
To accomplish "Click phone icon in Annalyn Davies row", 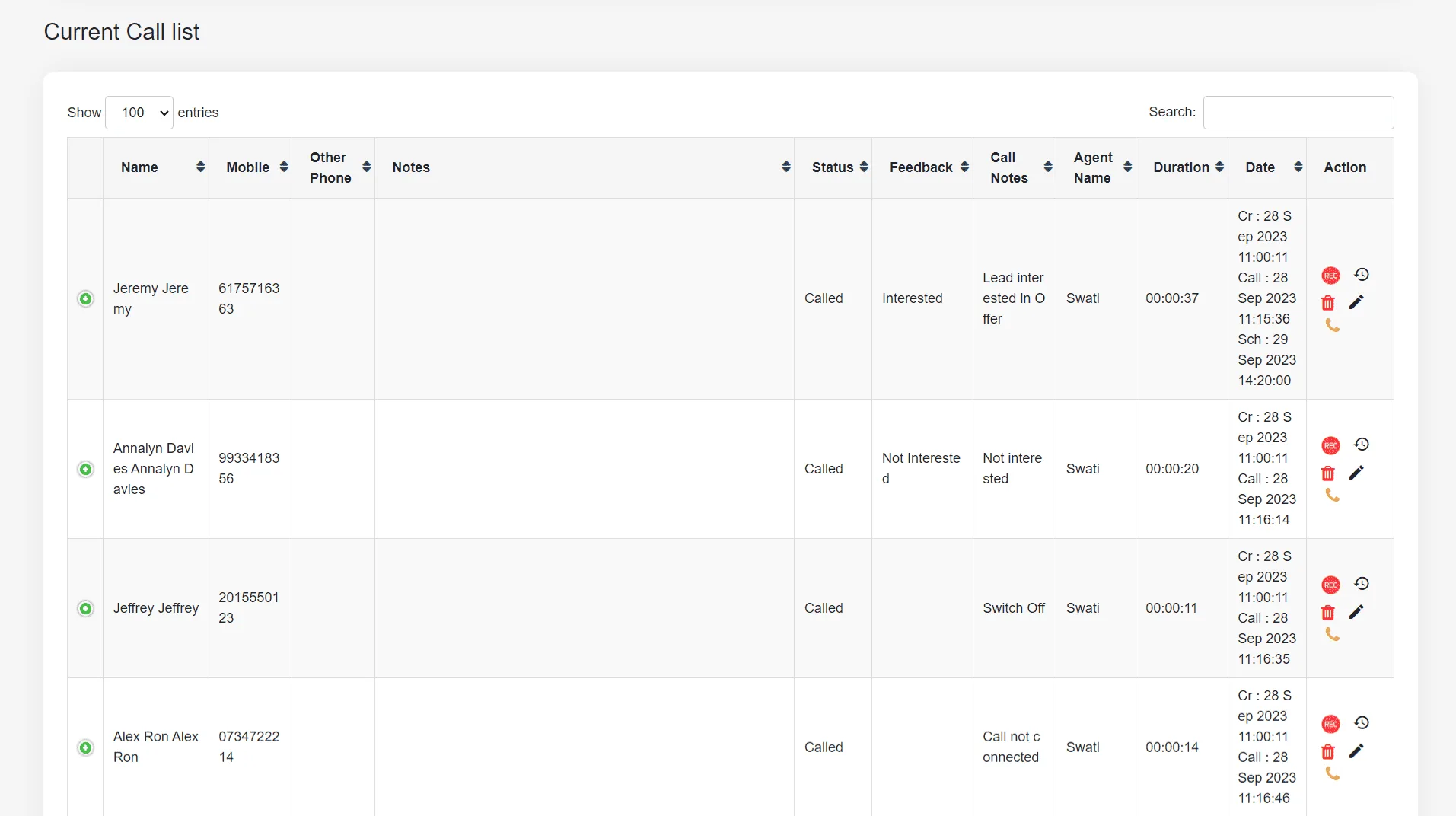I will point(1332,496).
